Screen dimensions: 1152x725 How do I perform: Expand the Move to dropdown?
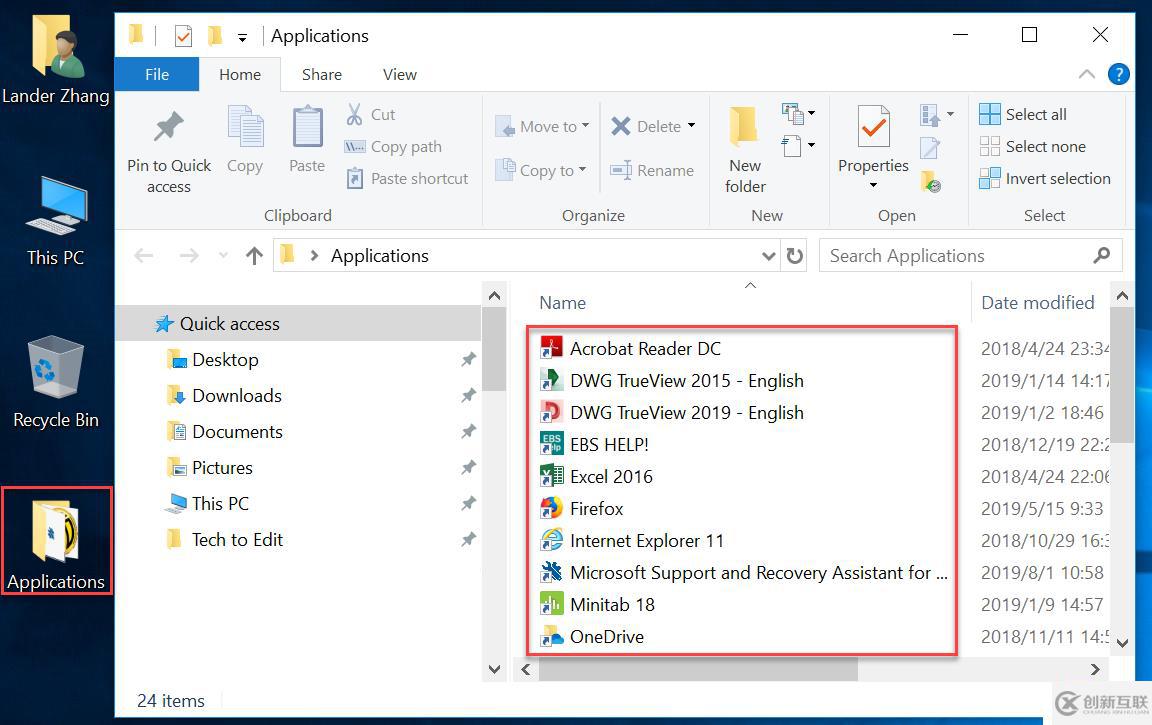(x=585, y=127)
